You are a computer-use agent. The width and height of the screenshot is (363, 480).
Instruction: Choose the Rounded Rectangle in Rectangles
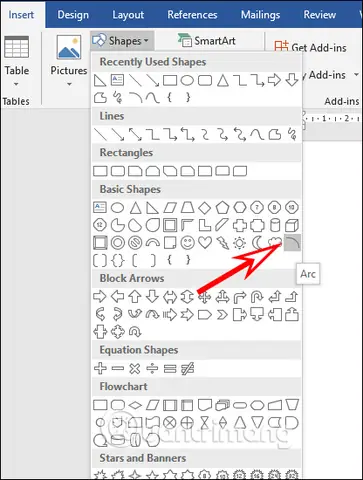(118, 171)
